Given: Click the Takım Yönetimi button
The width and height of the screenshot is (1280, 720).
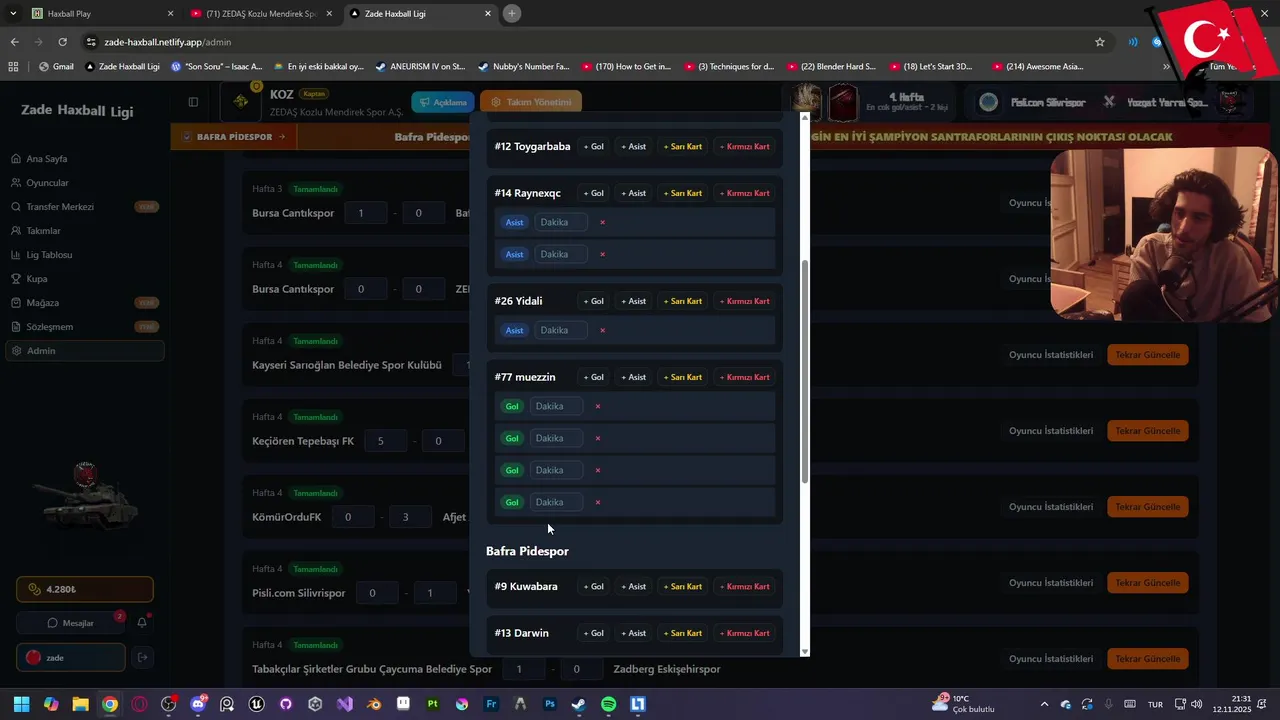Looking at the screenshot, I should point(530,102).
